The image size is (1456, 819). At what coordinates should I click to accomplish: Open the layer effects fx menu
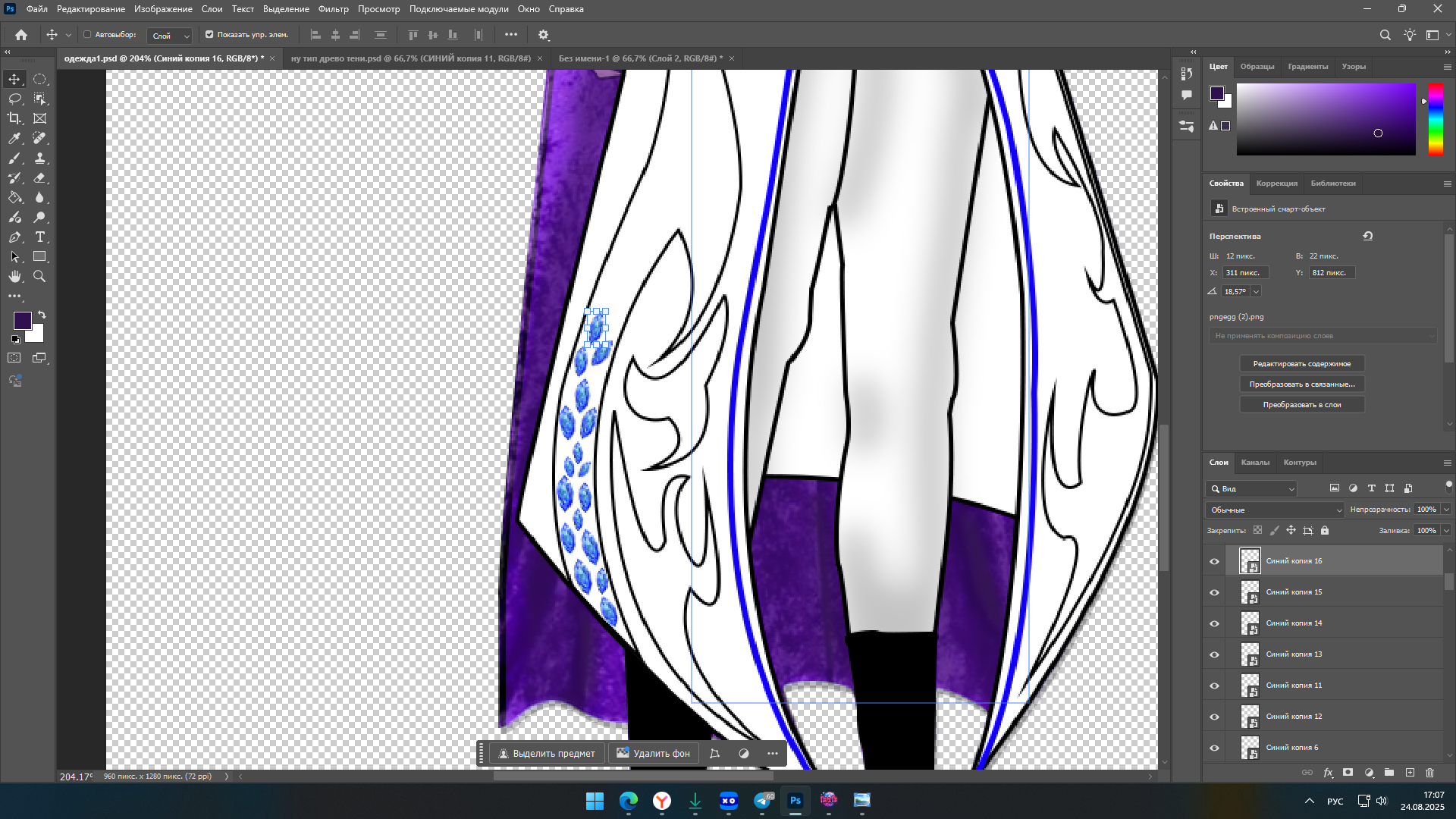(x=1328, y=773)
